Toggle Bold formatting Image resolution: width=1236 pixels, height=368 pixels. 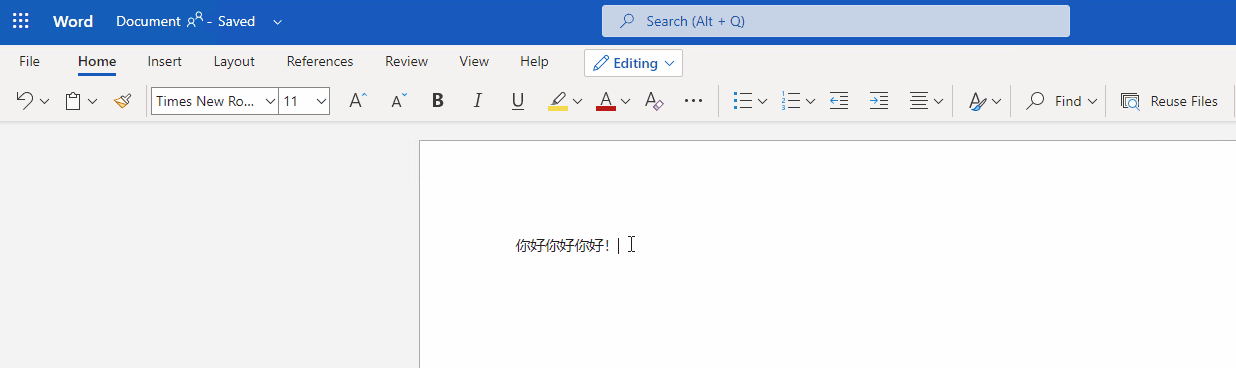click(x=437, y=101)
